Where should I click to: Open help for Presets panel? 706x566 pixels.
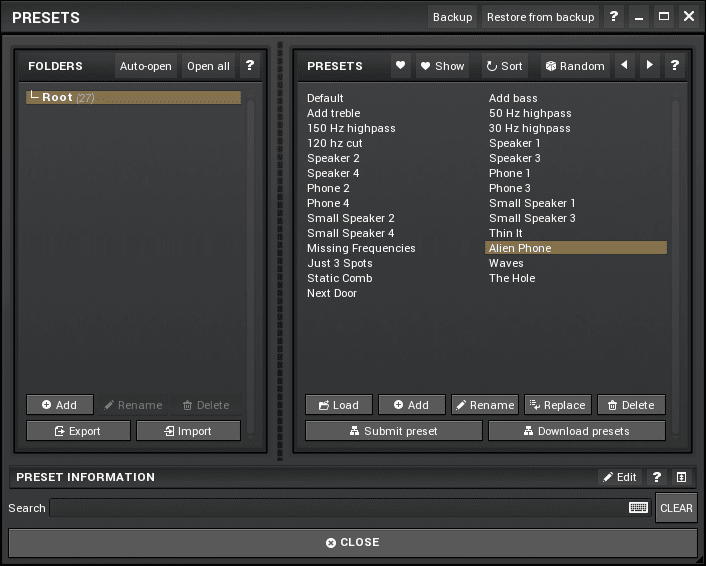674,66
